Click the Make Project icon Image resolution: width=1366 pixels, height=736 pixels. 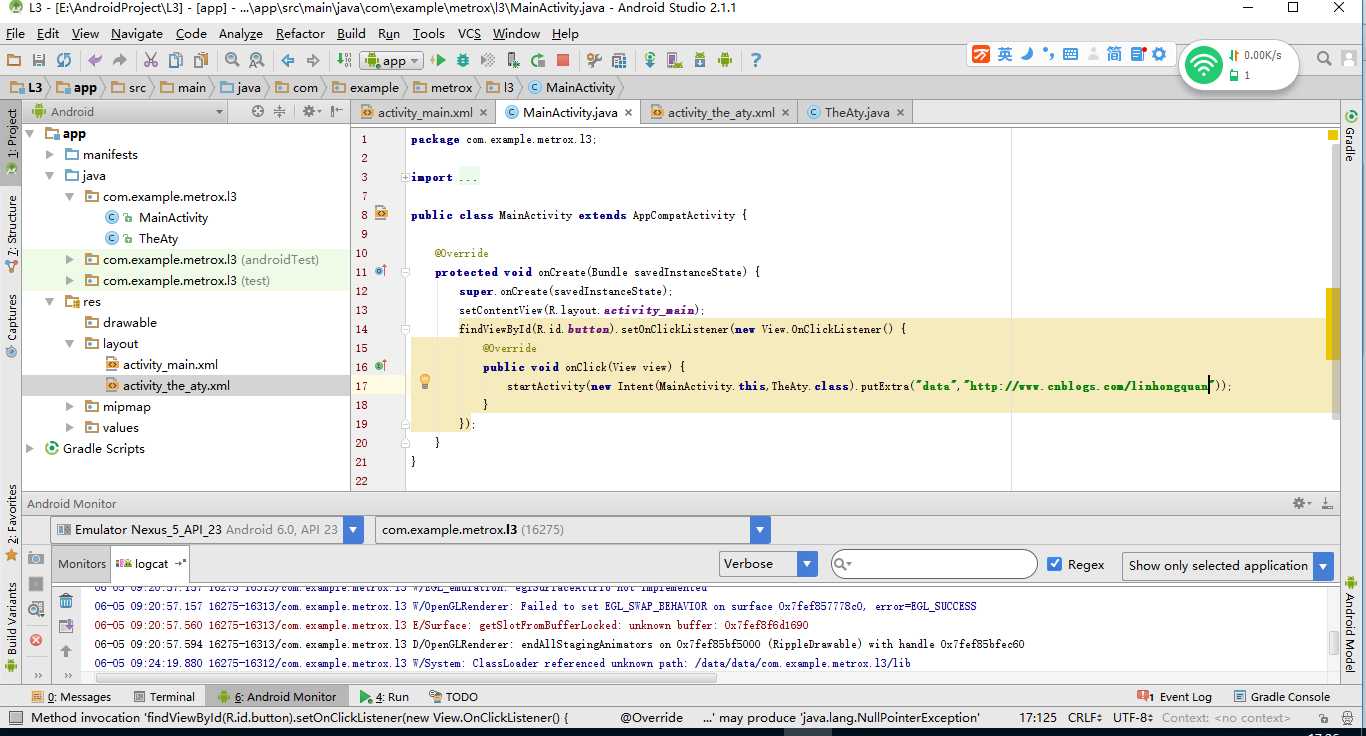point(344,60)
